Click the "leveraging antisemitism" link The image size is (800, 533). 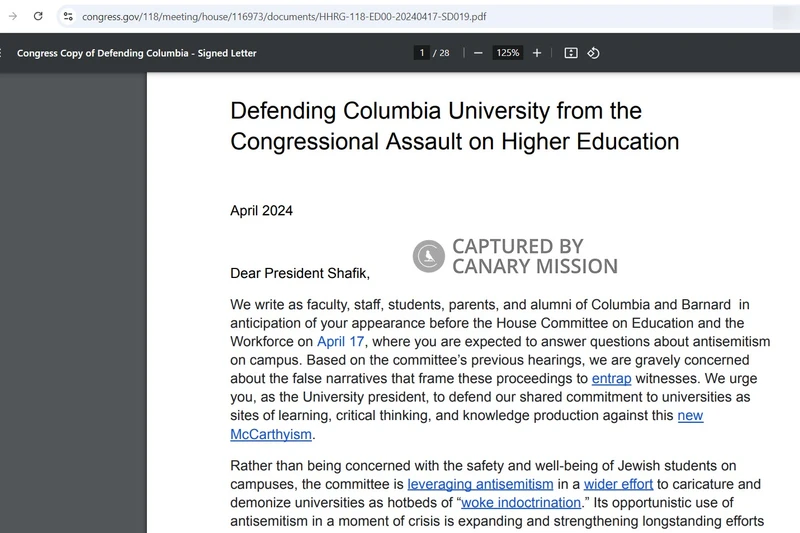coord(480,484)
